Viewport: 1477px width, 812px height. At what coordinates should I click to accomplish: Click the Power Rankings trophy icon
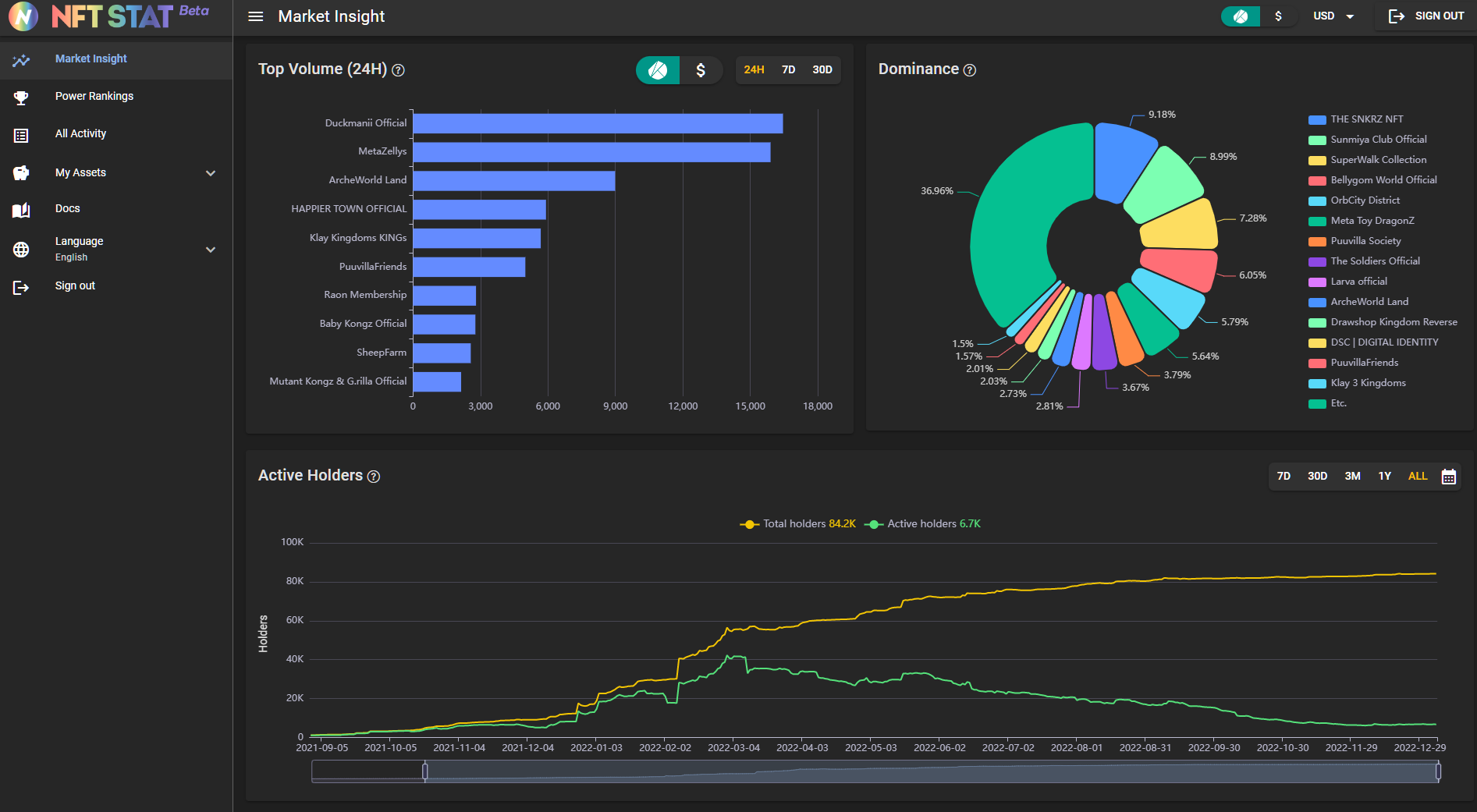(21, 97)
